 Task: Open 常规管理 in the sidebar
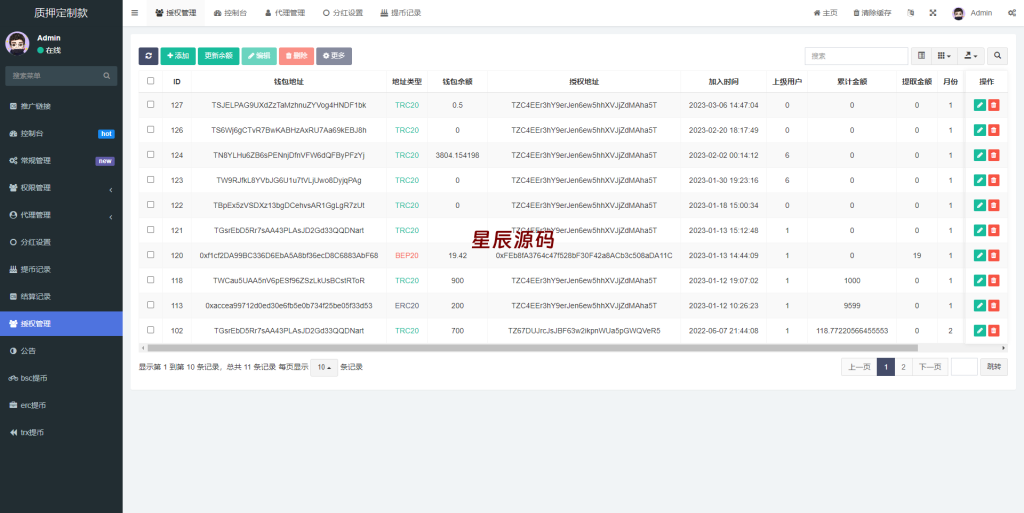pyautogui.click(x=61, y=161)
